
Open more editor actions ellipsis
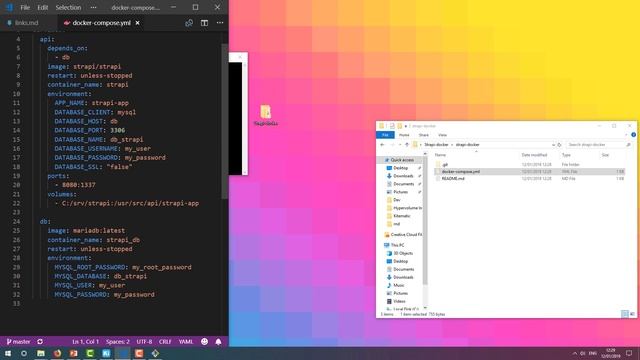pyautogui.click(x=220, y=23)
